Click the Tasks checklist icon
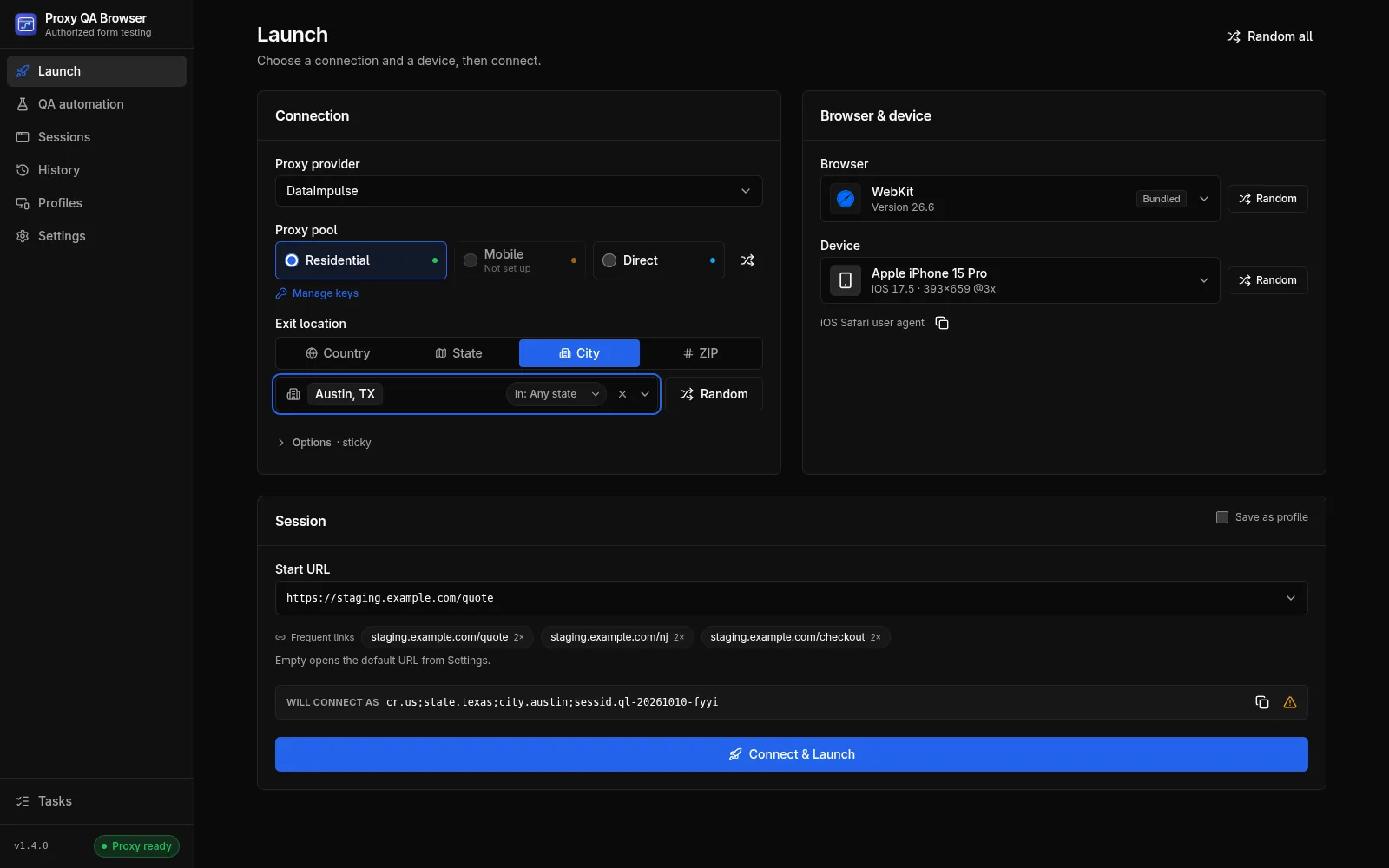The width and height of the screenshot is (1389, 868). (23, 801)
